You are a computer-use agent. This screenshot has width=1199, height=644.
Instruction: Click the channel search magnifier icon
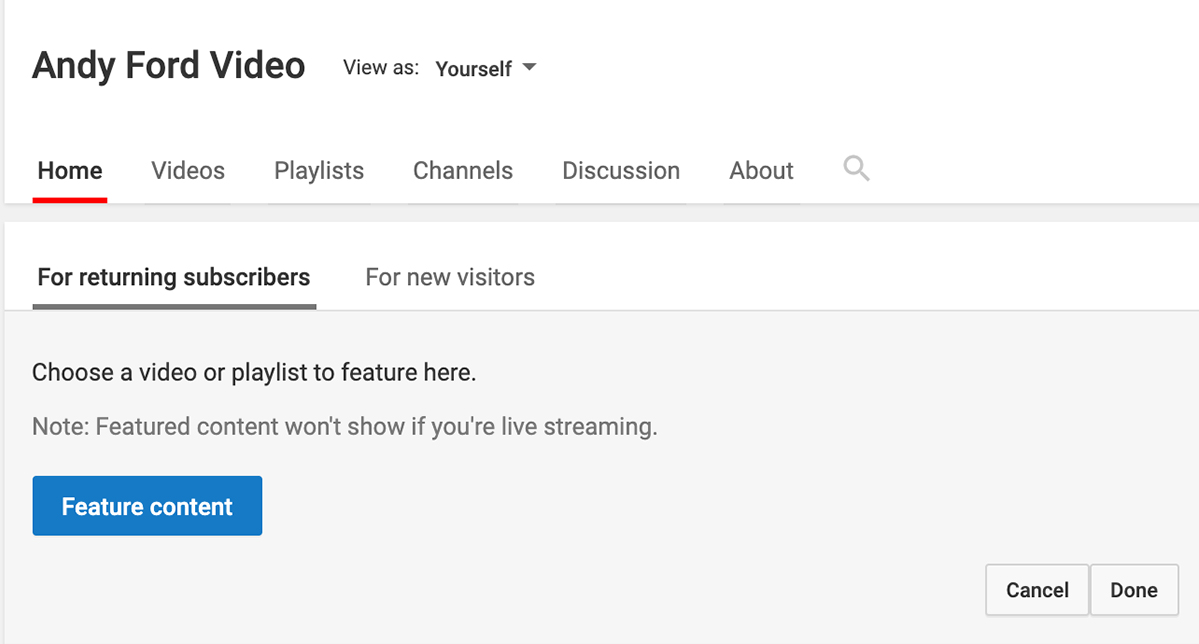pos(856,168)
